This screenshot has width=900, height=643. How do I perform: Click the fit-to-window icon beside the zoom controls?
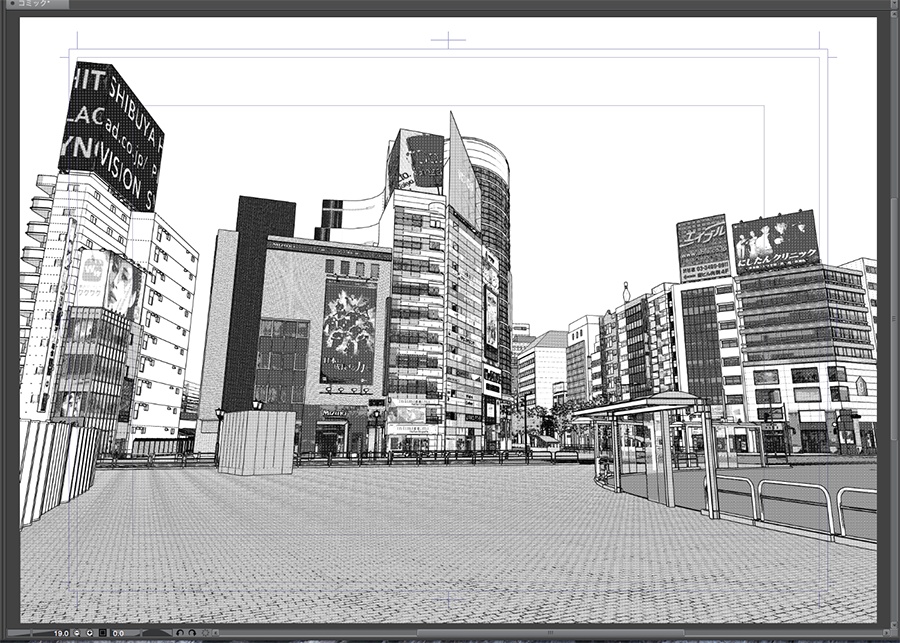click(102, 632)
